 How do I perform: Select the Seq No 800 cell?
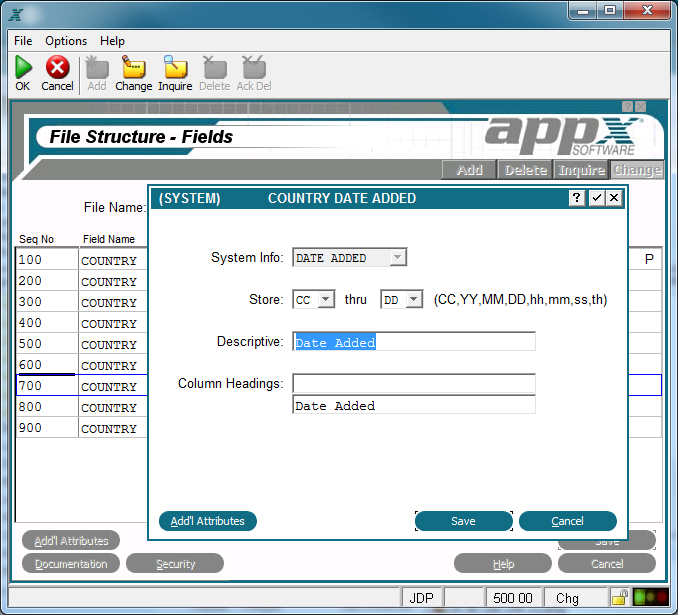(x=47, y=407)
